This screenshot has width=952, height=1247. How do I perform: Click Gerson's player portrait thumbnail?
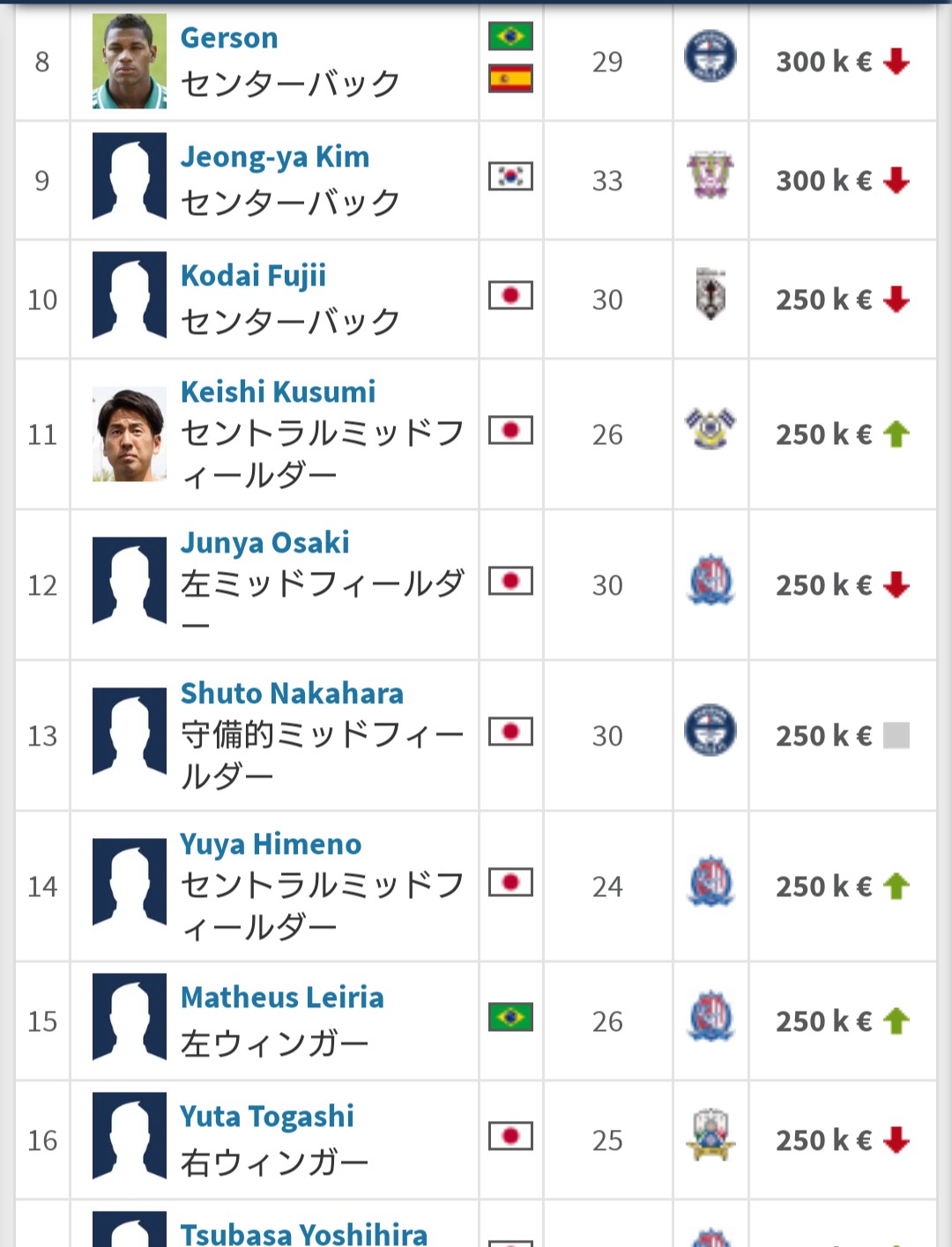tap(130, 61)
